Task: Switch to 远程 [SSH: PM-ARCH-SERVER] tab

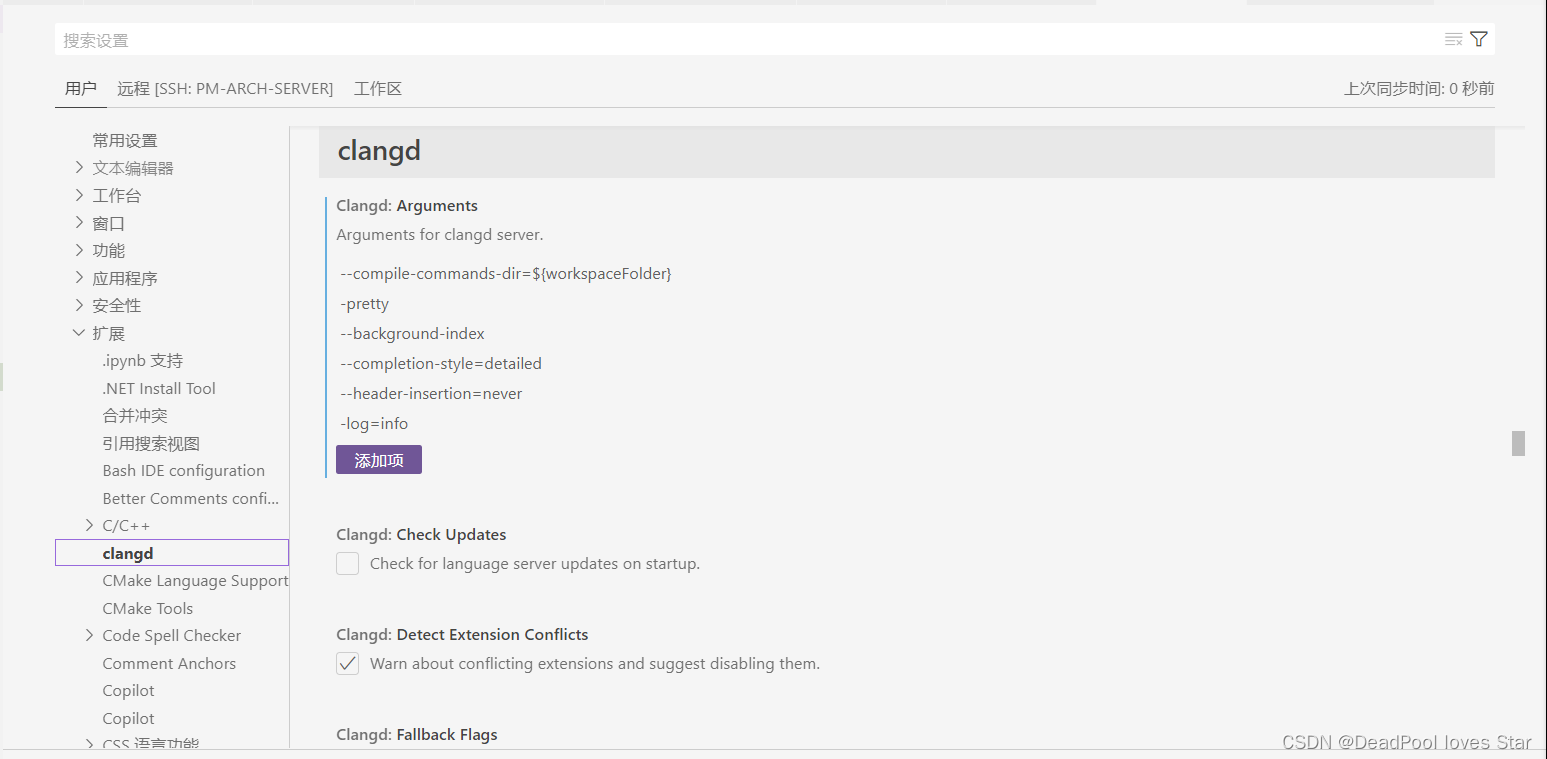Action: coord(225,89)
